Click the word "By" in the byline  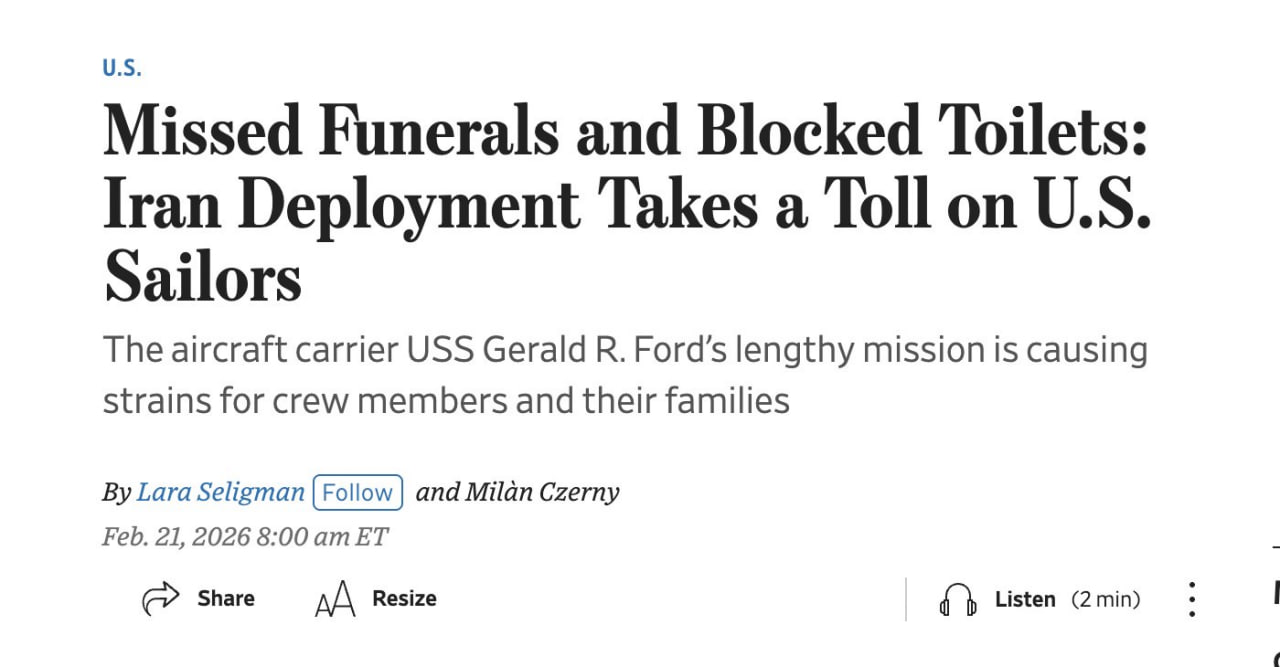pos(116,492)
